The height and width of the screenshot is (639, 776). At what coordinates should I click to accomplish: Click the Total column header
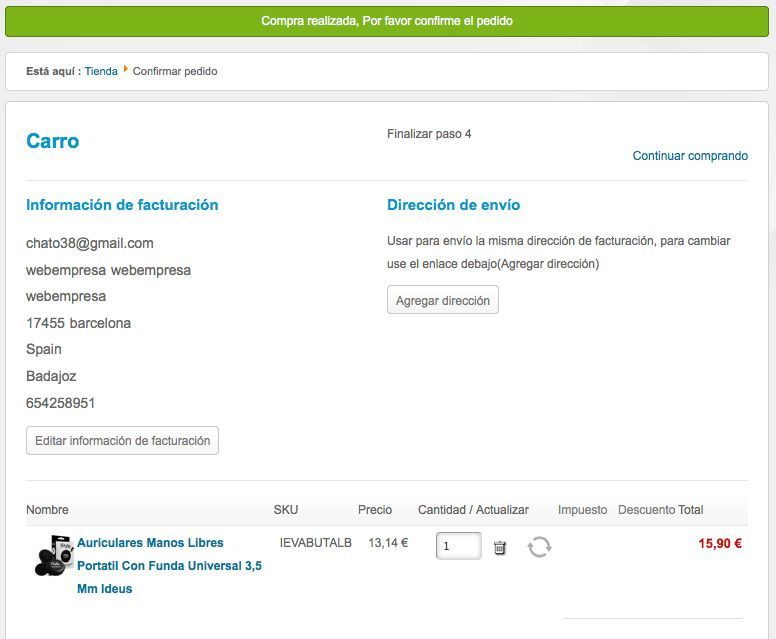coord(690,510)
